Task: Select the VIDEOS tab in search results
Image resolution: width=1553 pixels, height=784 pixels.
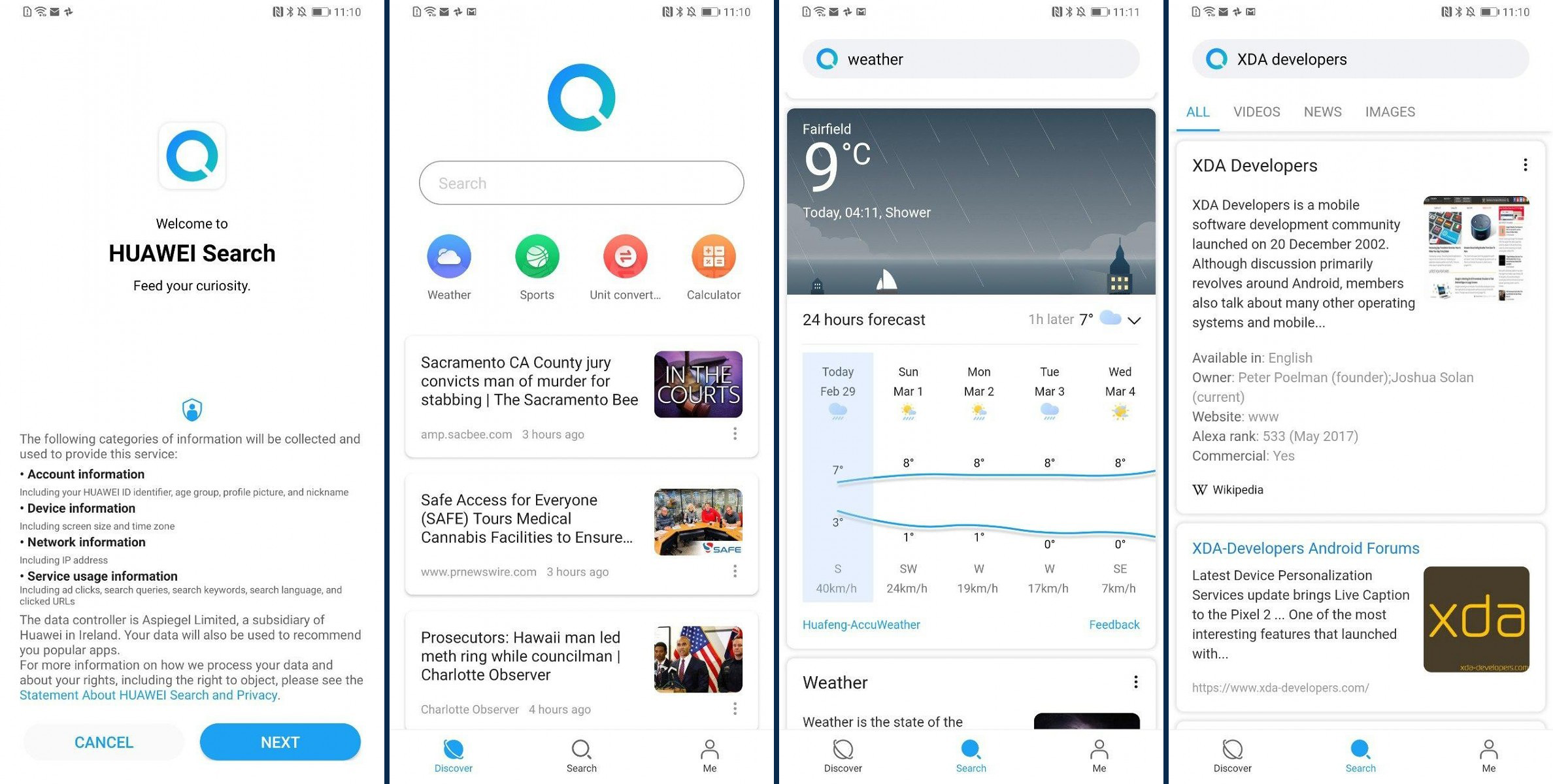Action: pos(1257,111)
